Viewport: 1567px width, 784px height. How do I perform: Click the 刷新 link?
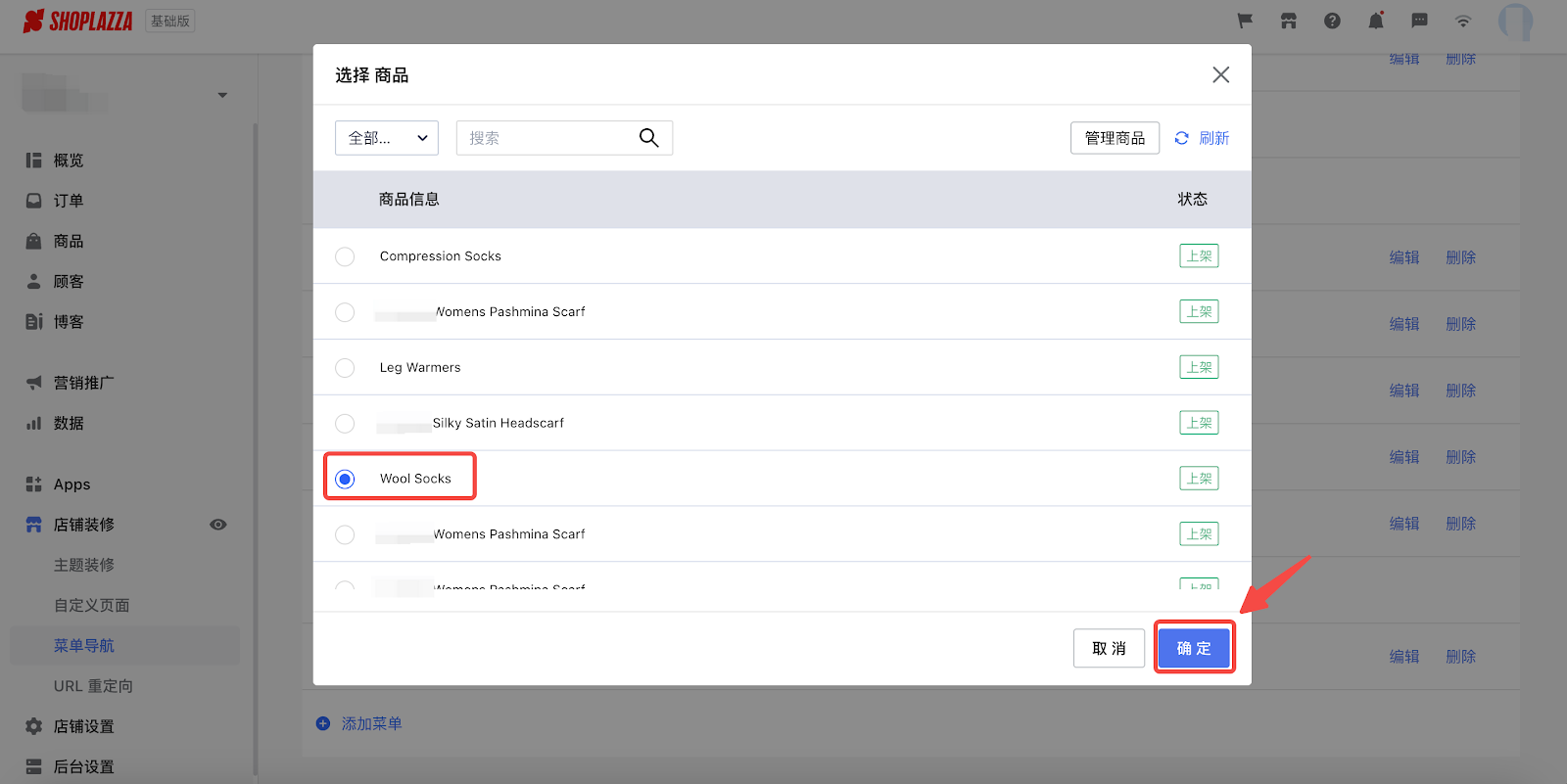[1213, 138]
